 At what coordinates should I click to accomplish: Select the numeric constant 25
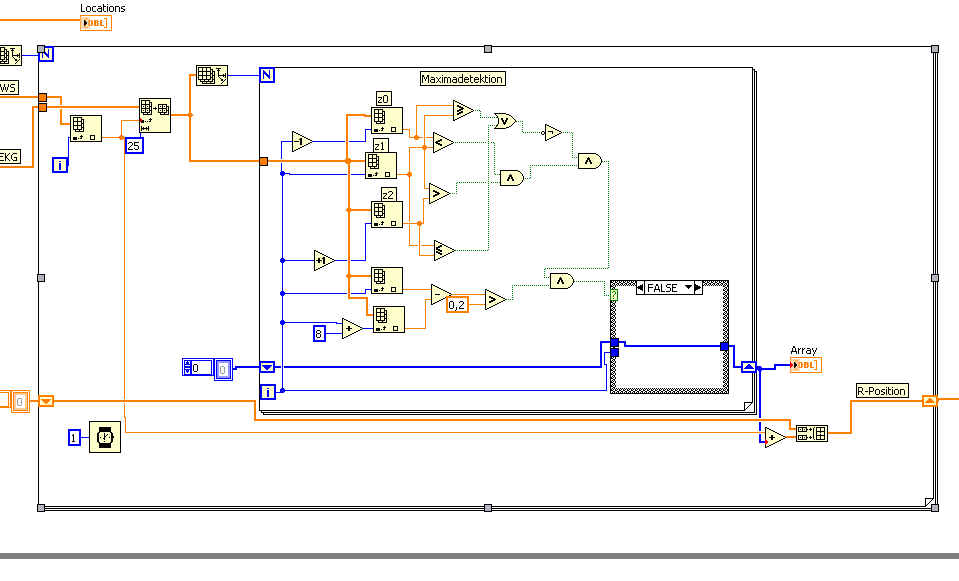coord(134,146)
